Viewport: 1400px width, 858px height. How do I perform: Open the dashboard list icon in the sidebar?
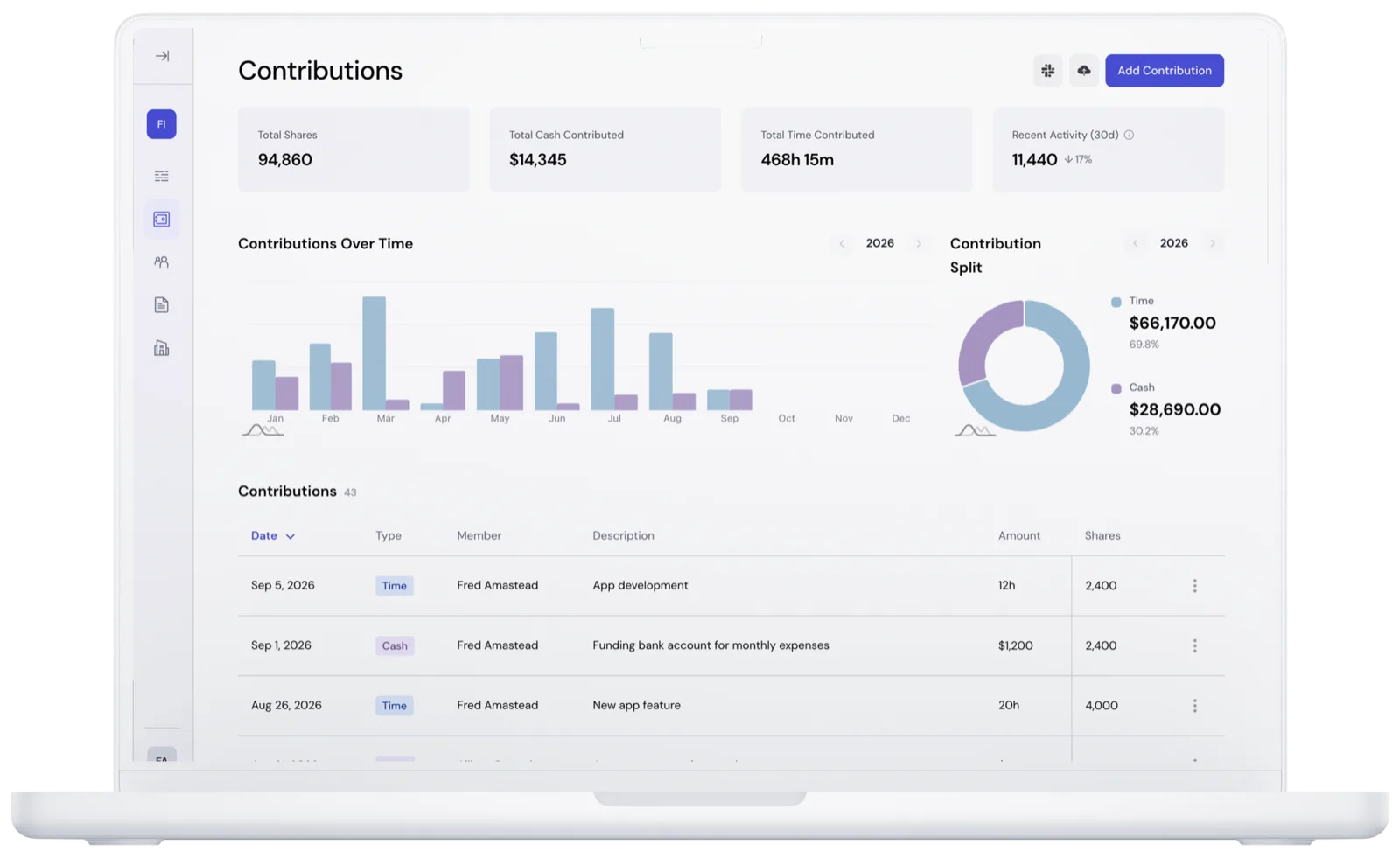161,176
